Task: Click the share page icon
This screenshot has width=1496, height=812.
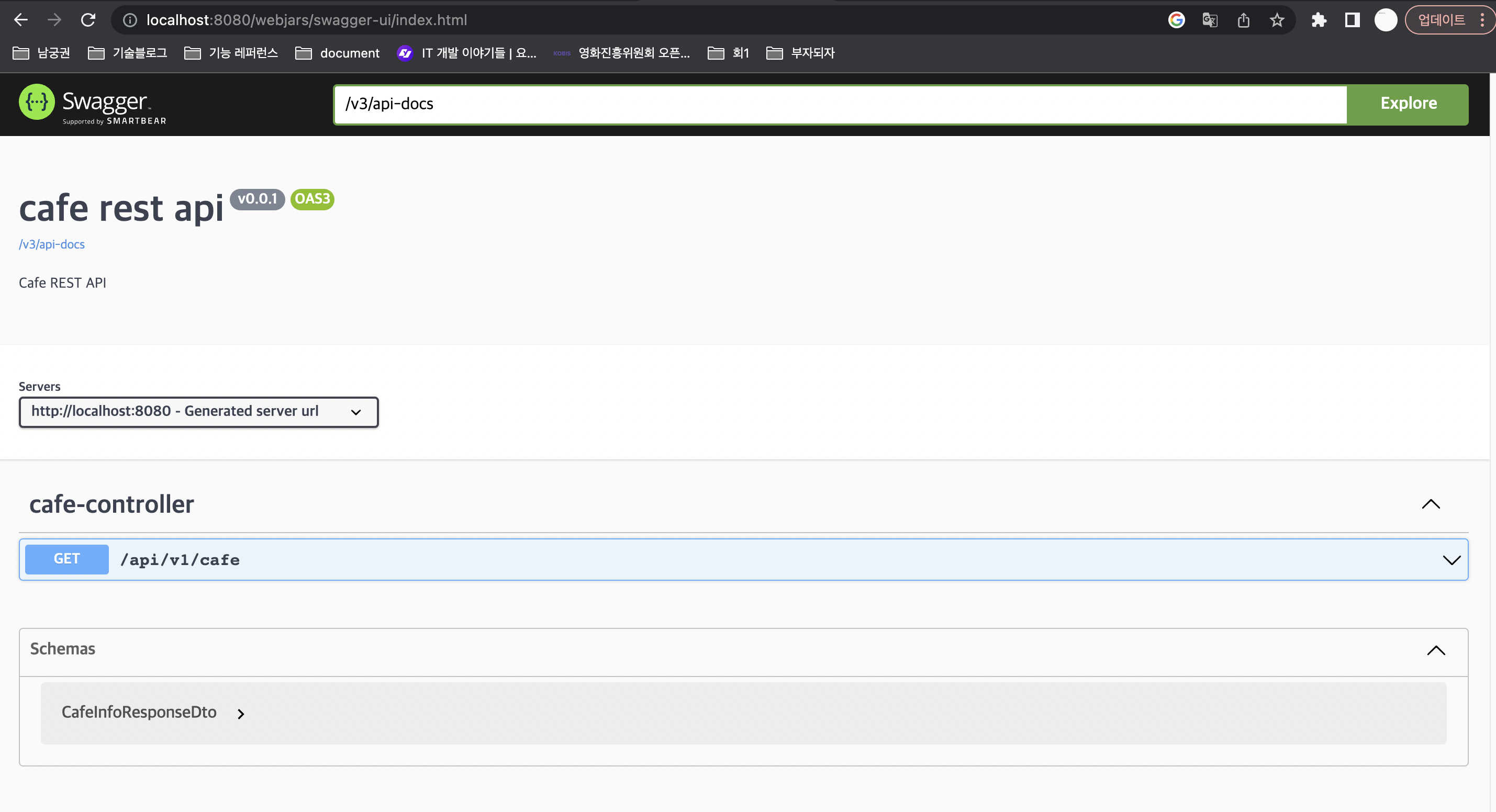Action: coord(1243,20)
